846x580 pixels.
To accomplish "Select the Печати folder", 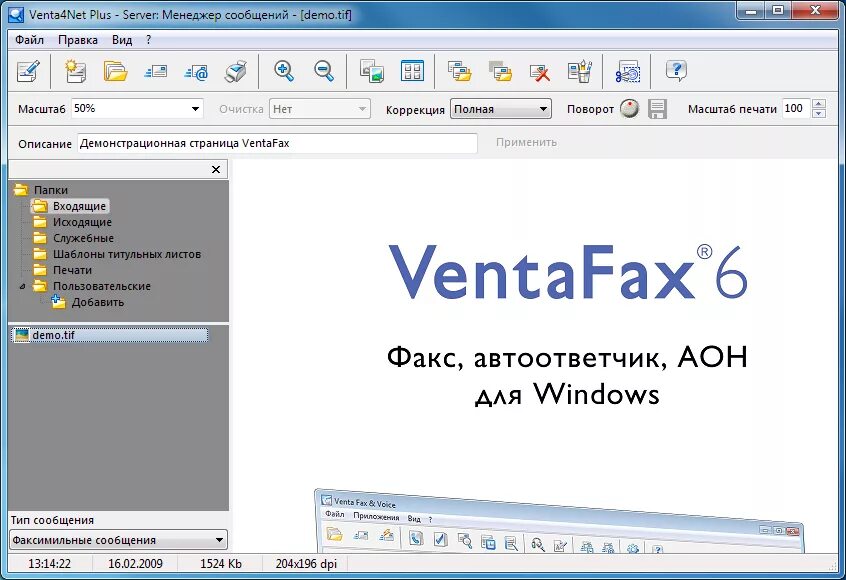I will (x=72, y=270).
